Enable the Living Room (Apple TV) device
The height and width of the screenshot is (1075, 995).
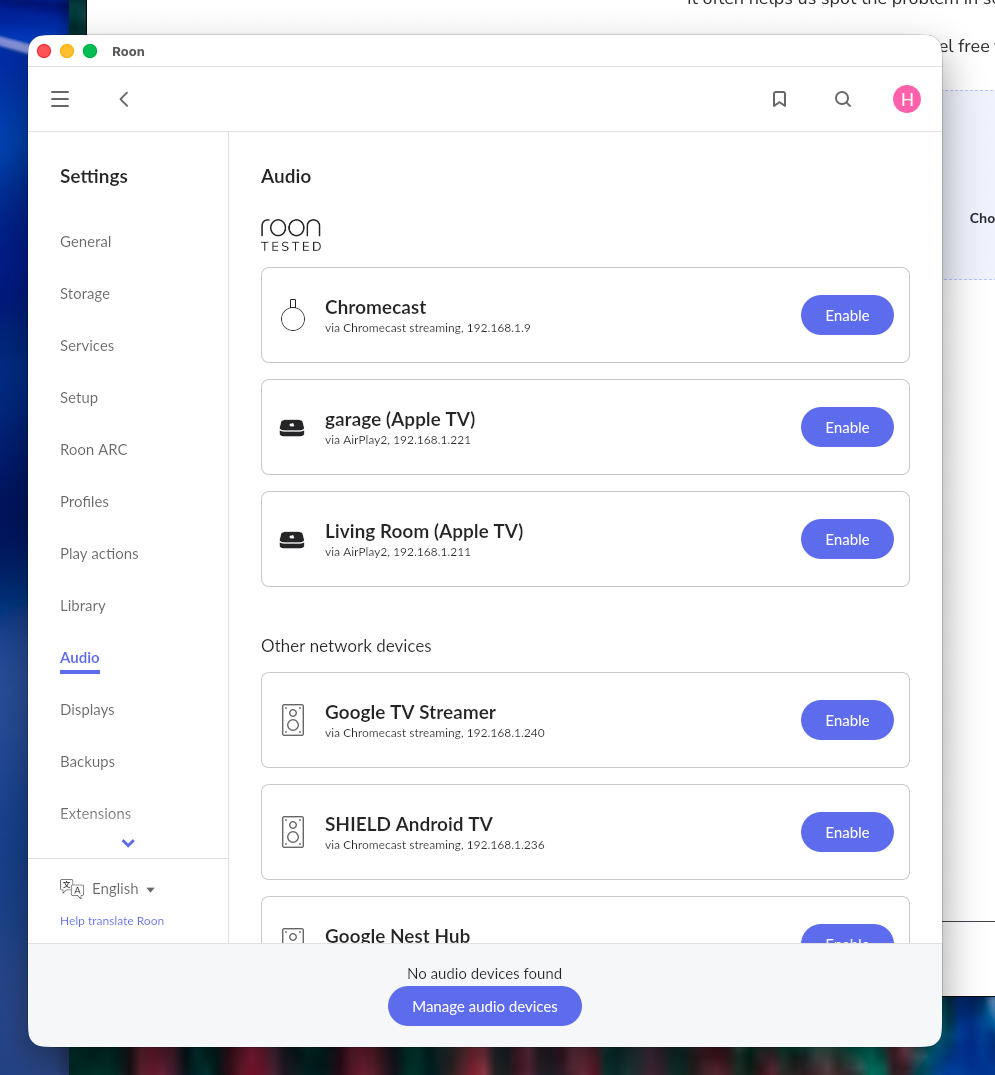tap(847, 539)
